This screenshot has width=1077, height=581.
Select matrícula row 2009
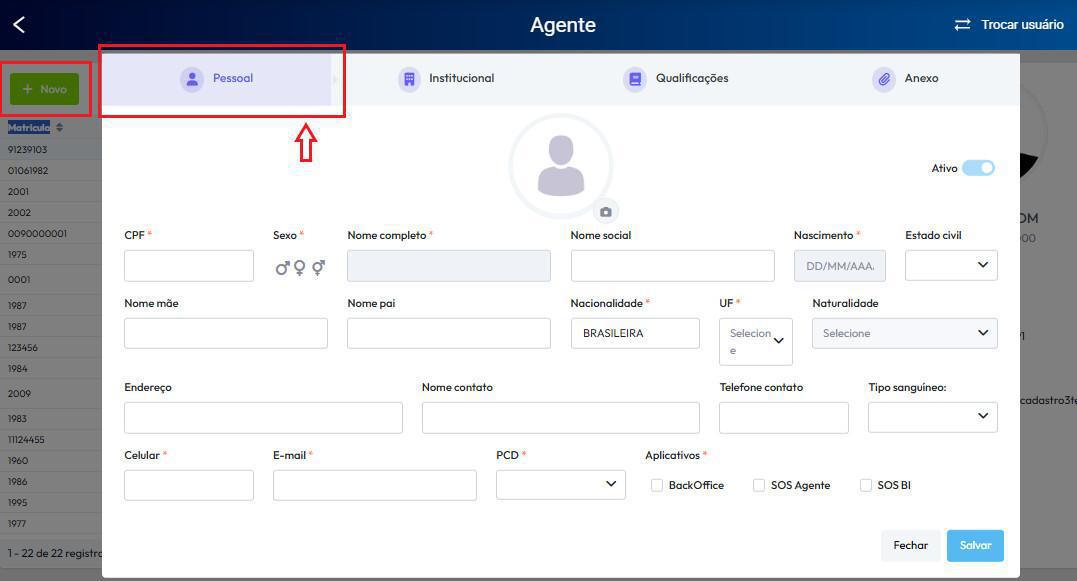(51, 394)
